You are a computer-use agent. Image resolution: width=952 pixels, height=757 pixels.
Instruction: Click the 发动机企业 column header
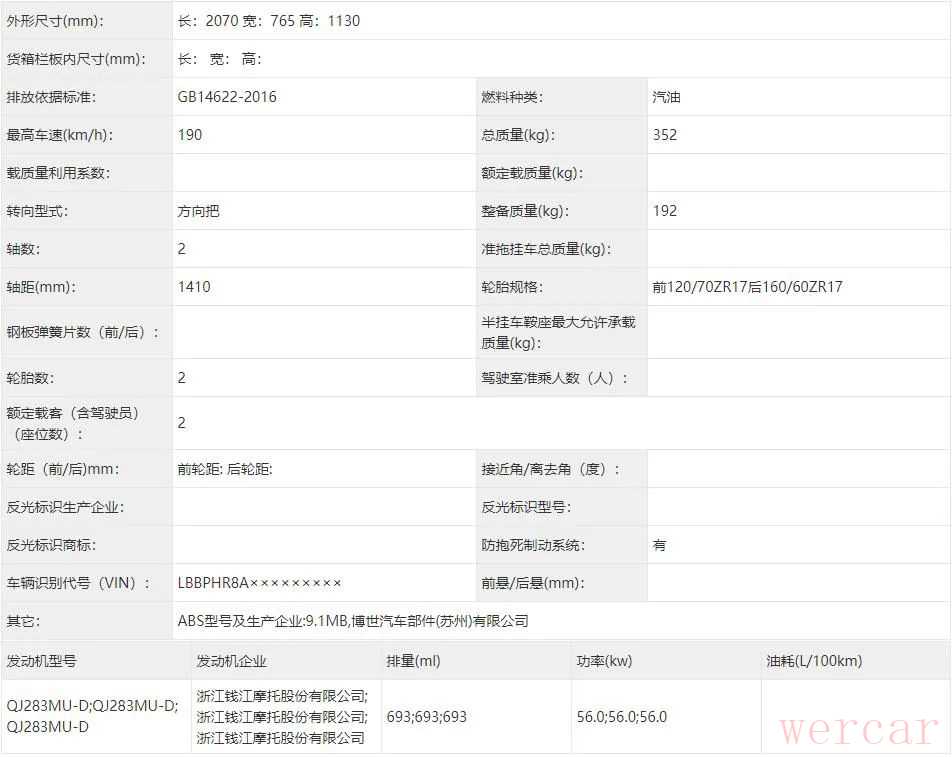(232, 661)
